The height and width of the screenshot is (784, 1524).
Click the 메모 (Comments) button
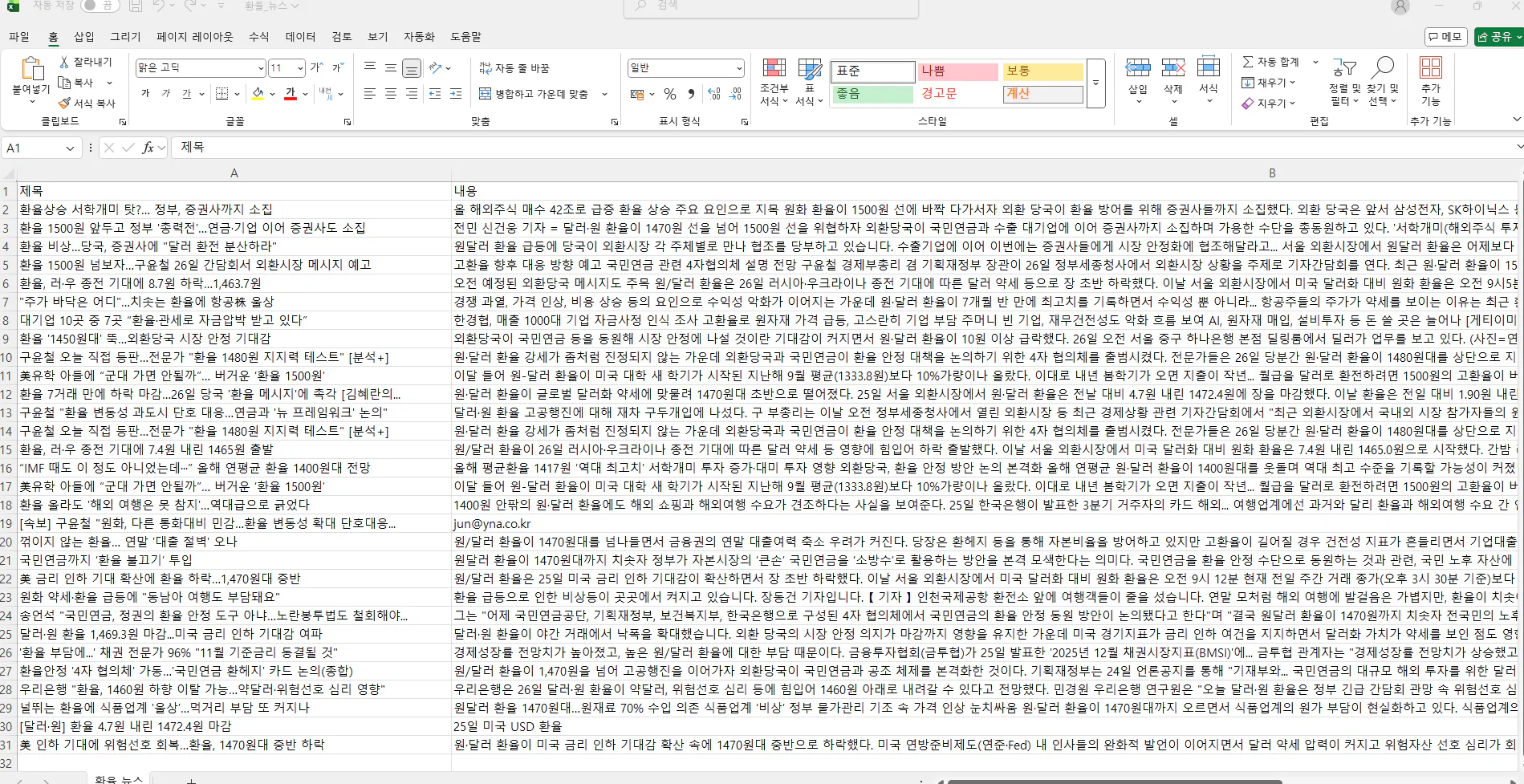tap(1446, 37)
